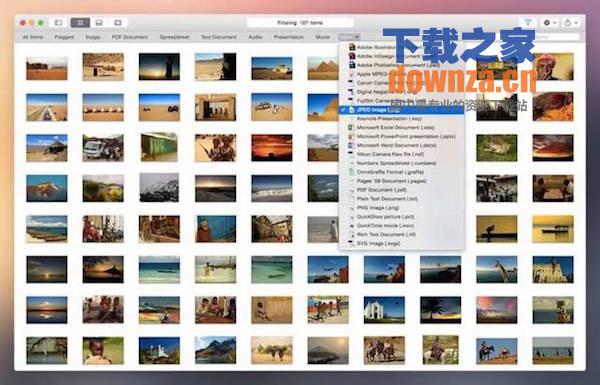Screen dimensions: 600x385
Task: Switch to grid thumbnail view
Action: pos(80,23)
